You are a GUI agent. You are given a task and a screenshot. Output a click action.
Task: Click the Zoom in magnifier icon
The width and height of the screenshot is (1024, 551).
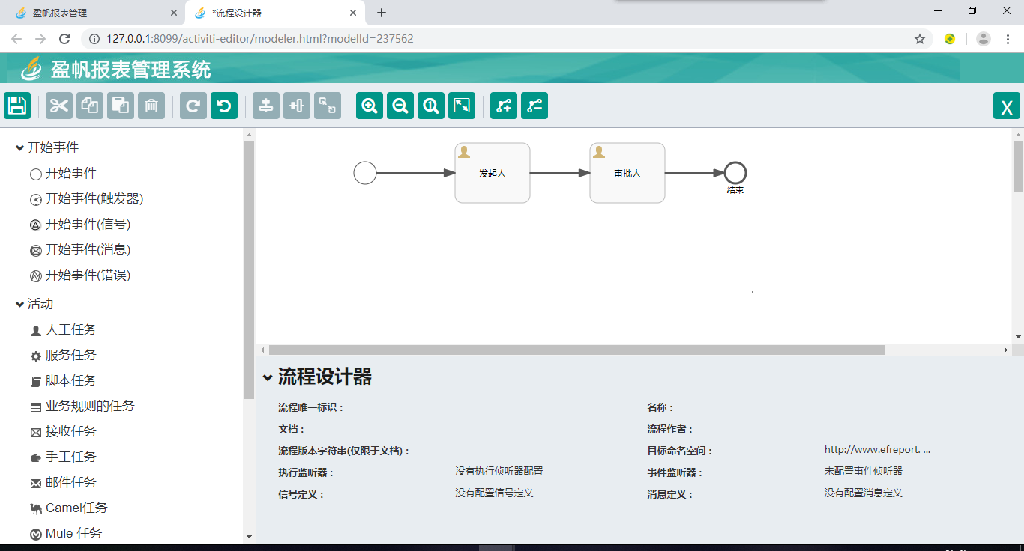[x=369, y=106]
